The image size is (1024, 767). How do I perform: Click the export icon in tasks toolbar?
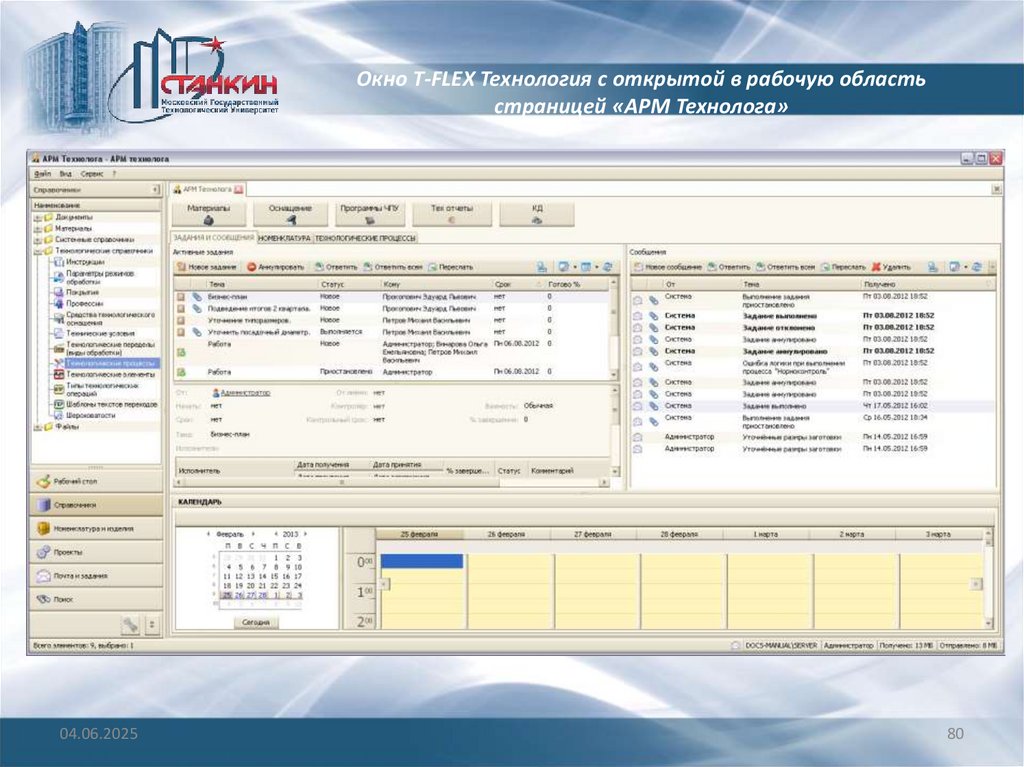tap(542, 267)
